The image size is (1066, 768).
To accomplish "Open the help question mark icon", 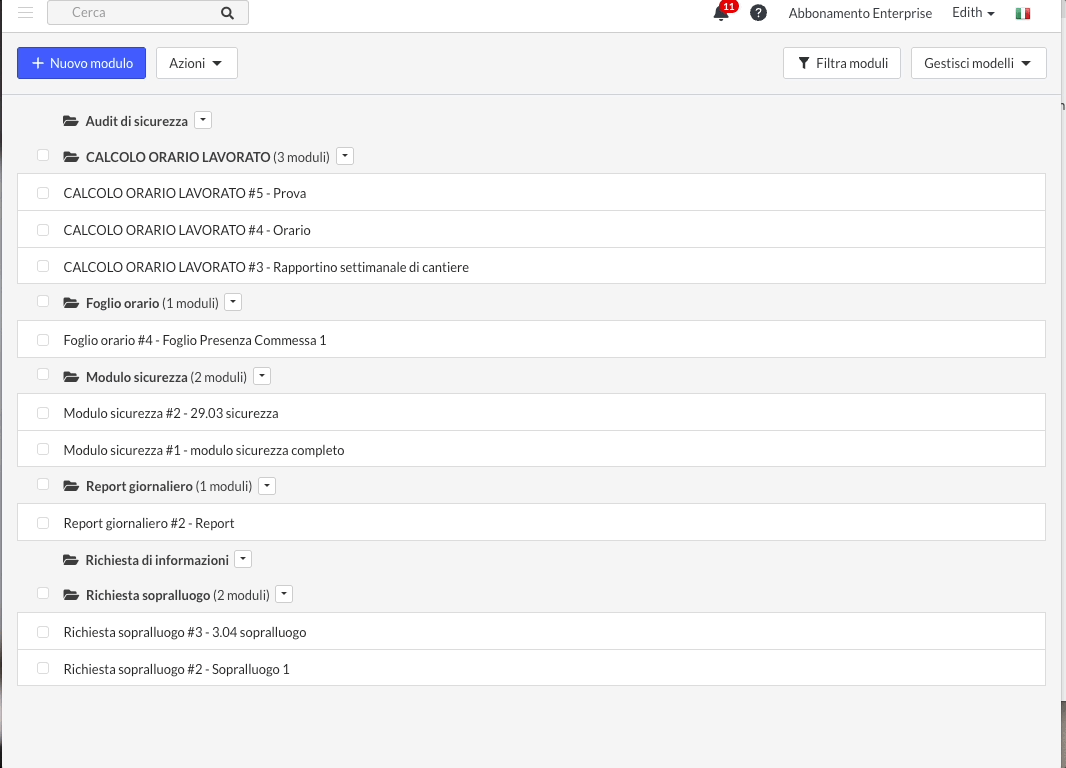I will coord(759,13).
